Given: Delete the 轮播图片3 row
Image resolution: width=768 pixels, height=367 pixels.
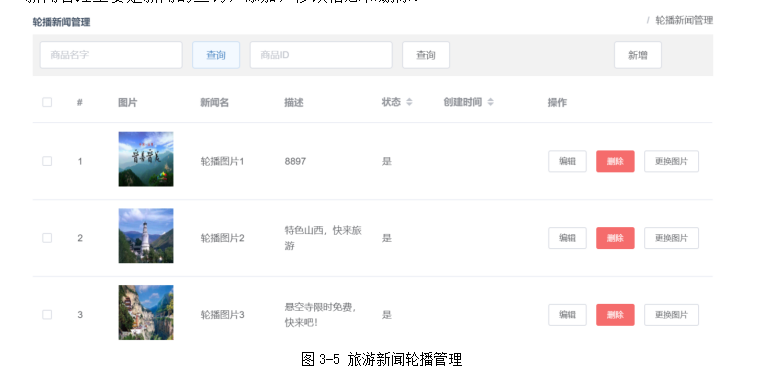Looking at the screenshot, I should [615, 315].
